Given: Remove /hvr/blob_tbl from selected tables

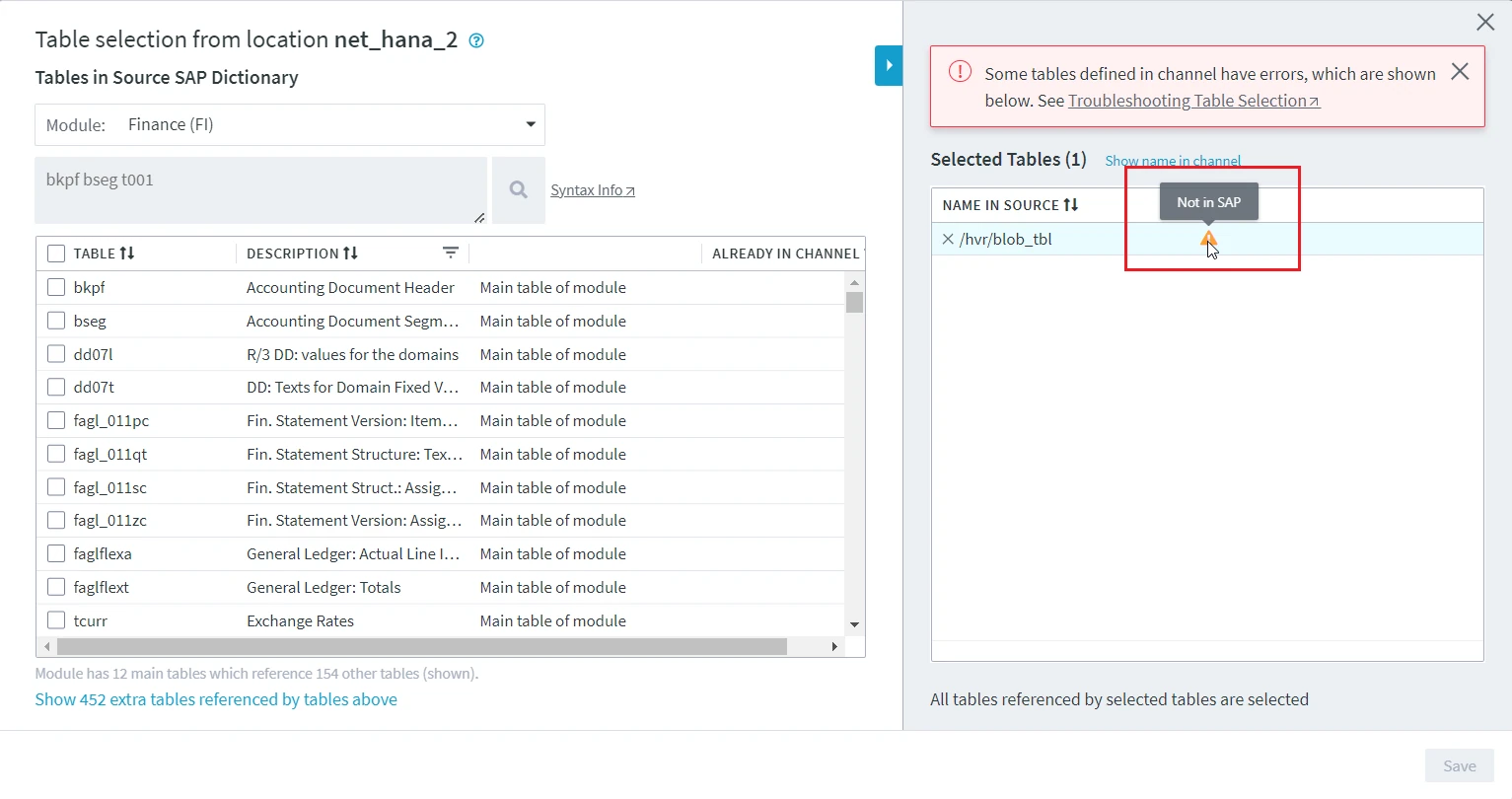Looking at the screenshot, I should pos(948,239).
